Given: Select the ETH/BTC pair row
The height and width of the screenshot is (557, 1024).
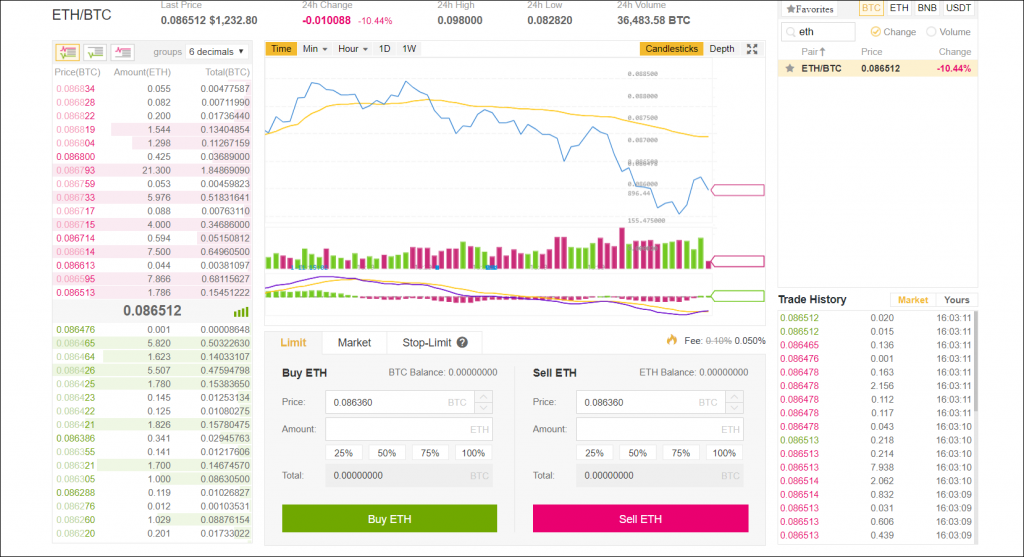Looking at the screenshot, I should click(x=878, y=68).
